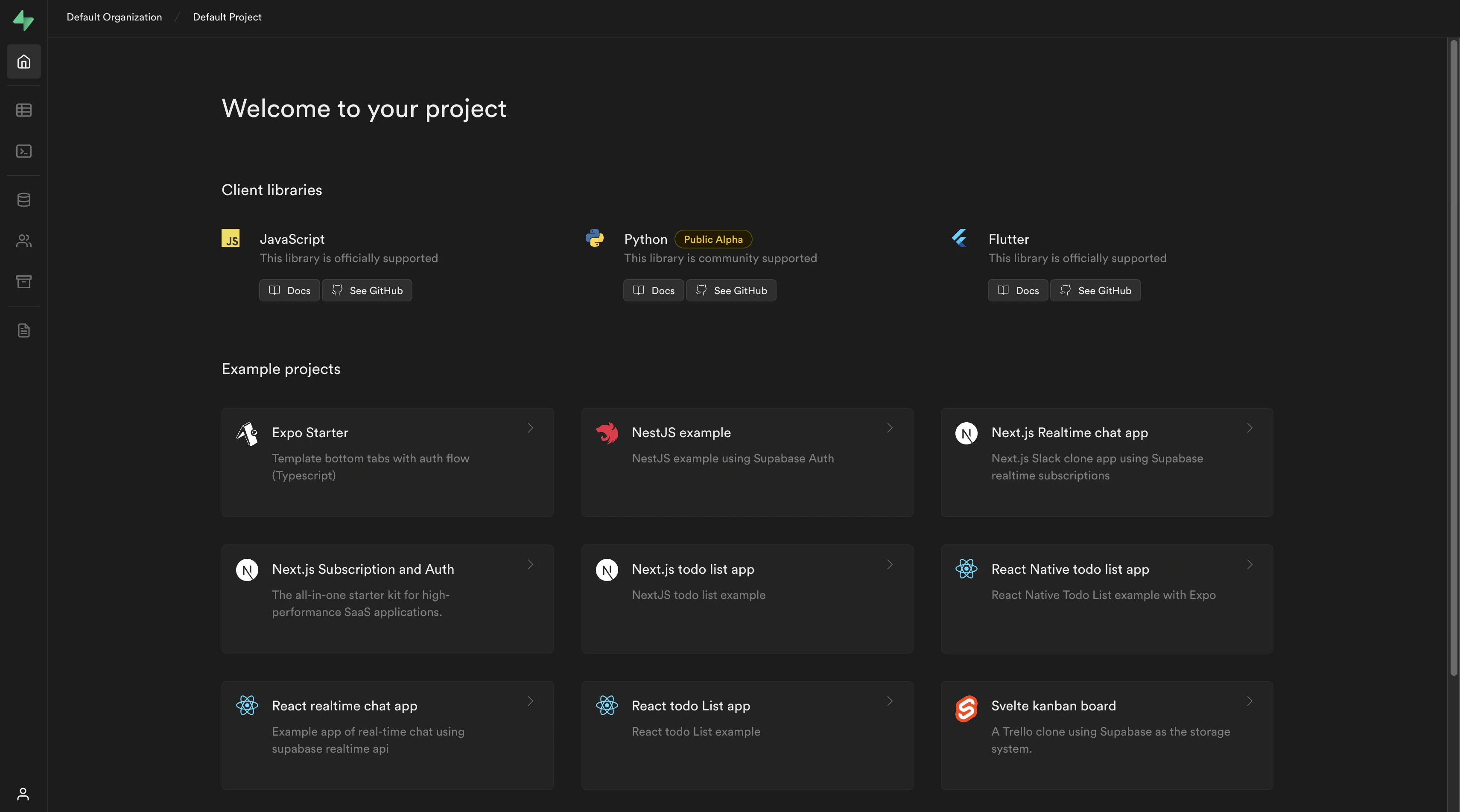Click the page vertical scrollbar
This screenshot has width=1460, height=812.
[1454, 357]
